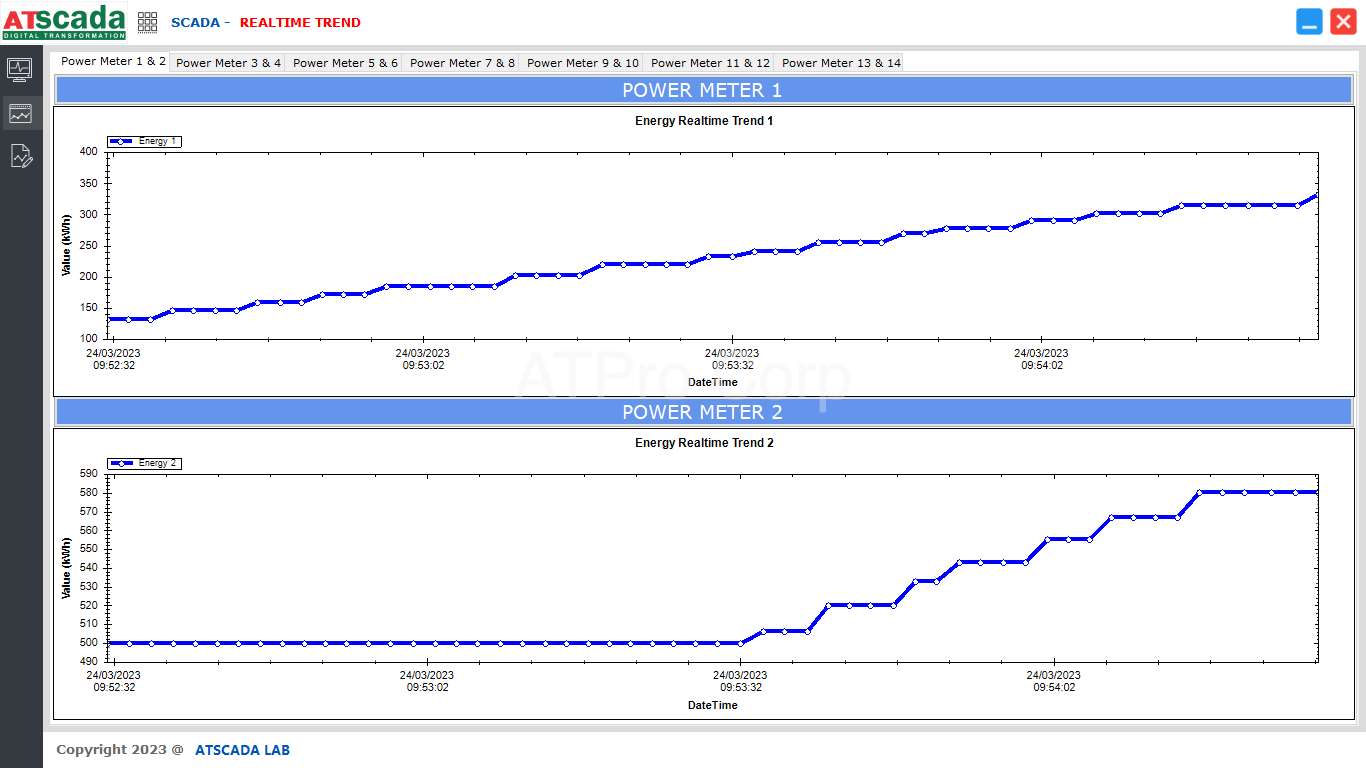Open the Power Meter 5 & 6 tab
1366x768 pixels.
345,63
